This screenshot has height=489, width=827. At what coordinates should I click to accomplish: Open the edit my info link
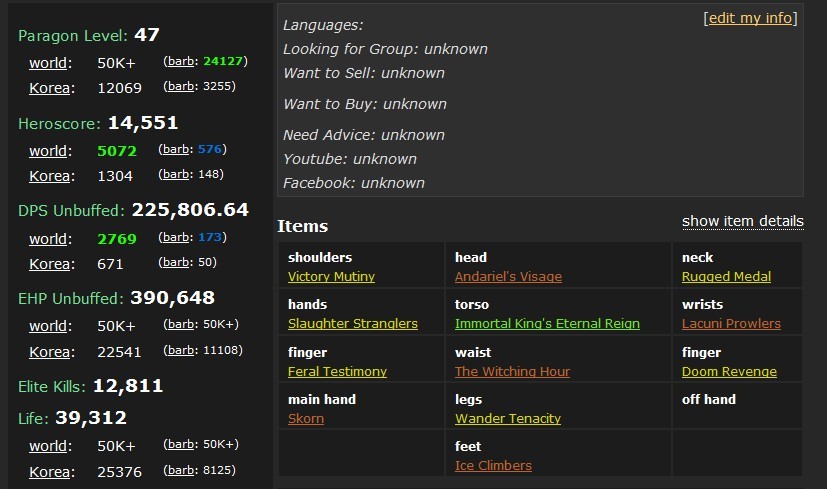tap(750, 18)
